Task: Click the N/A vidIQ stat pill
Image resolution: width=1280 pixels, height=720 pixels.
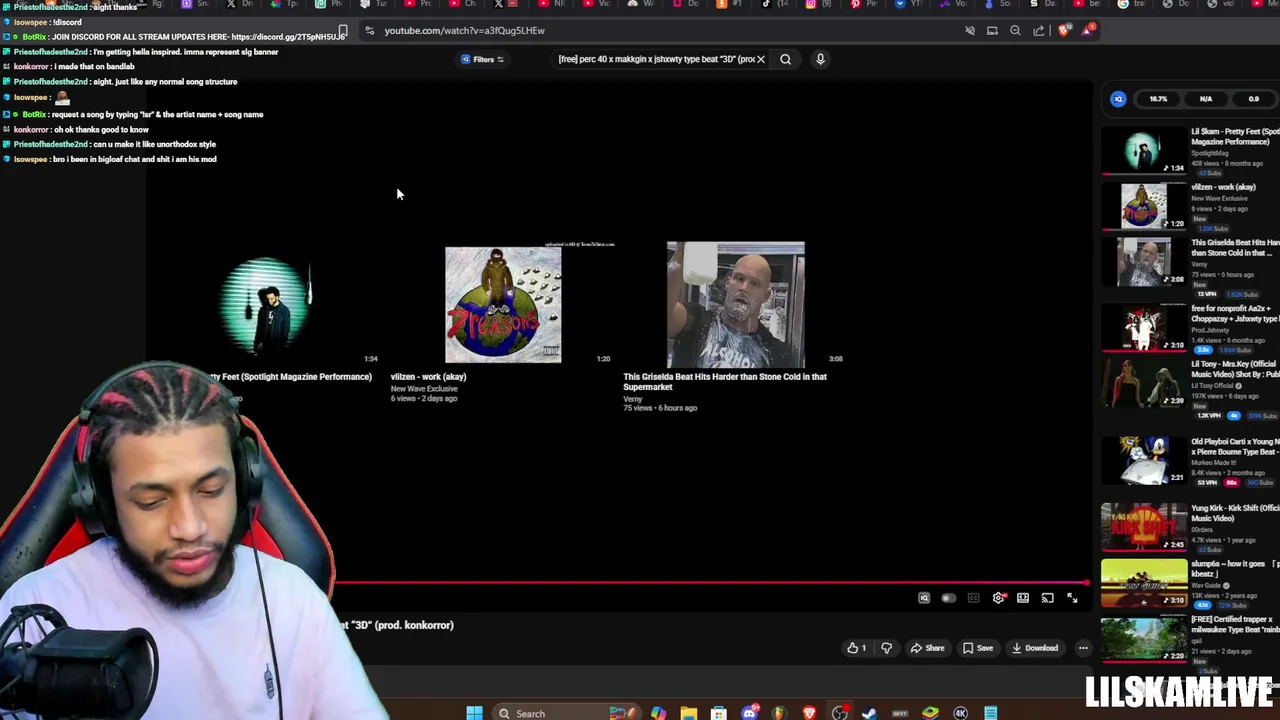Action: click(x=1206, y=99)
